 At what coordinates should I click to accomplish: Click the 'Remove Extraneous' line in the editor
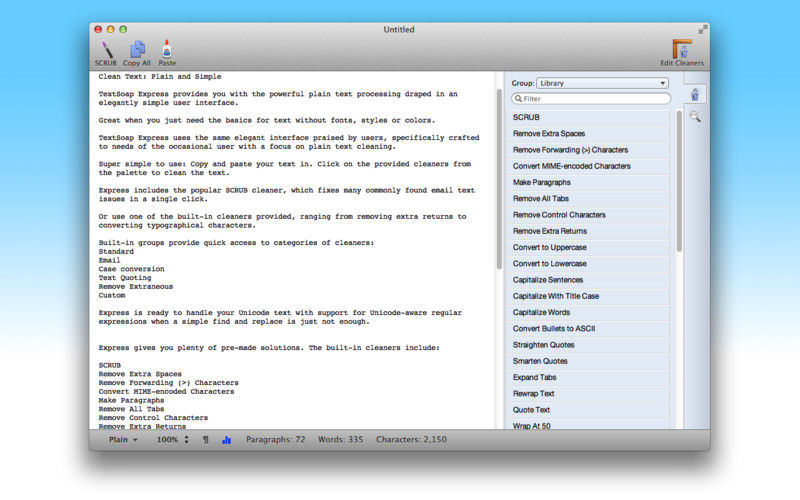136,287
